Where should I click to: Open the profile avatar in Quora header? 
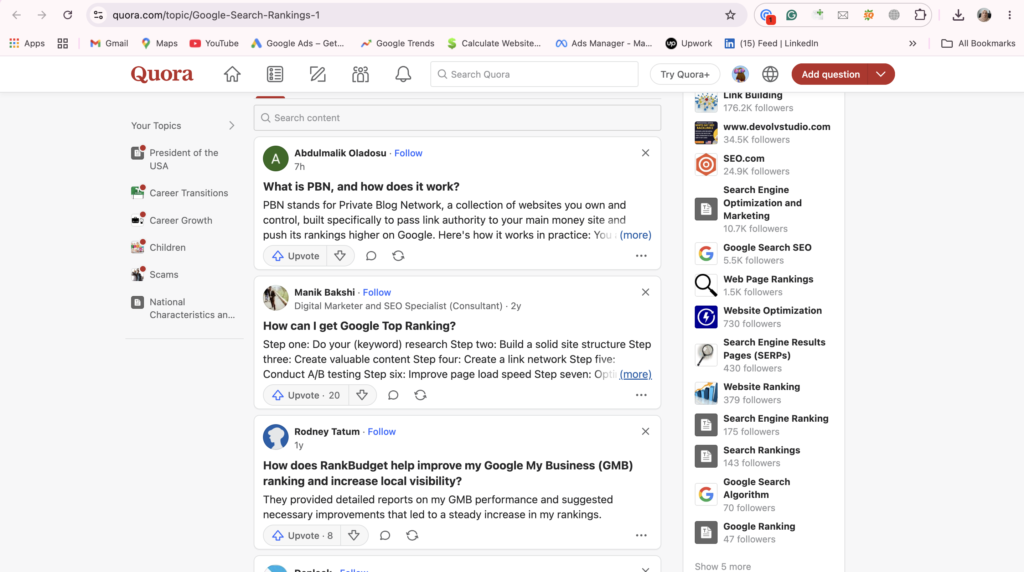coord(739,74)
